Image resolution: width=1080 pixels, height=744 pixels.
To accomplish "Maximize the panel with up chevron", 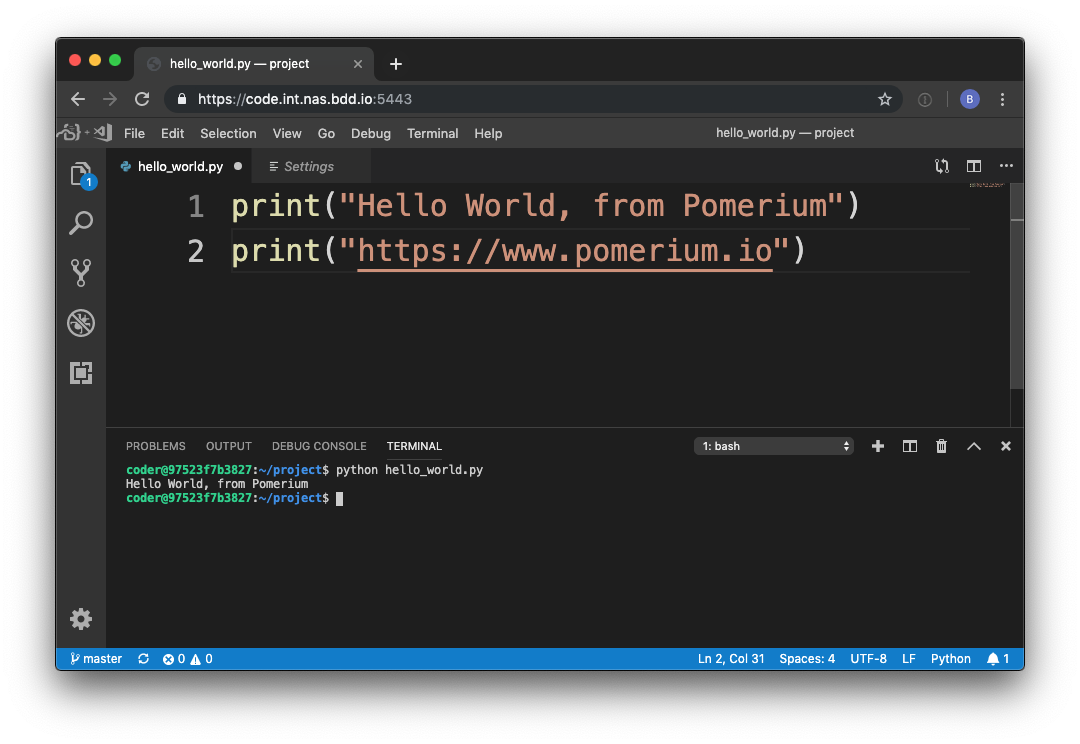I will [973, 446].
